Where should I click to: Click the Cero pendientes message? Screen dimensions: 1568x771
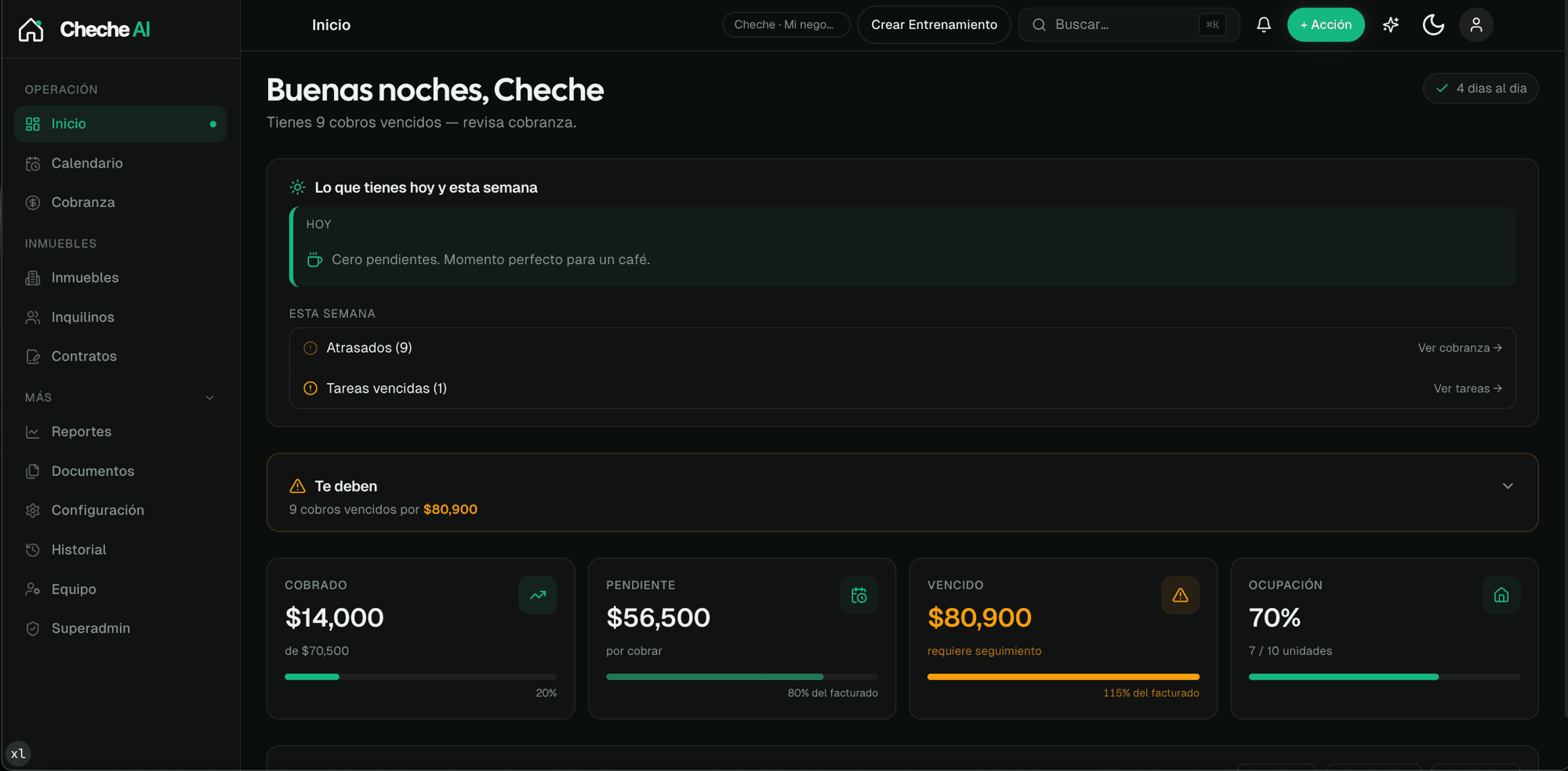[x=491, y=259]
